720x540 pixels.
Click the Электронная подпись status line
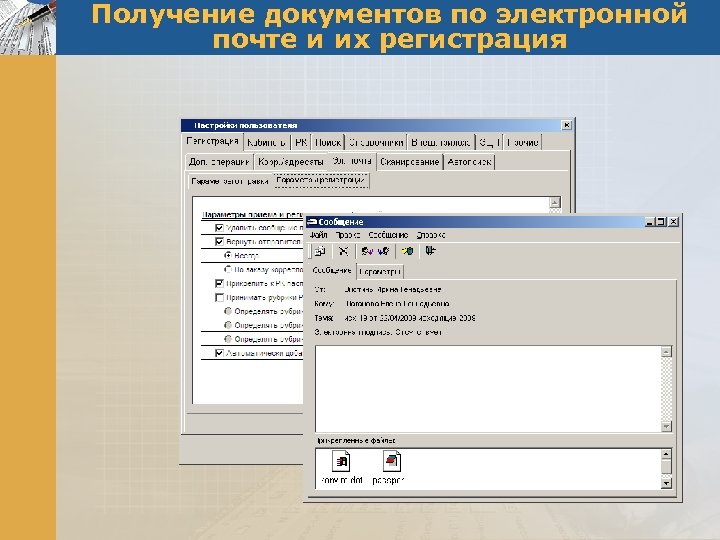(377, 332)
